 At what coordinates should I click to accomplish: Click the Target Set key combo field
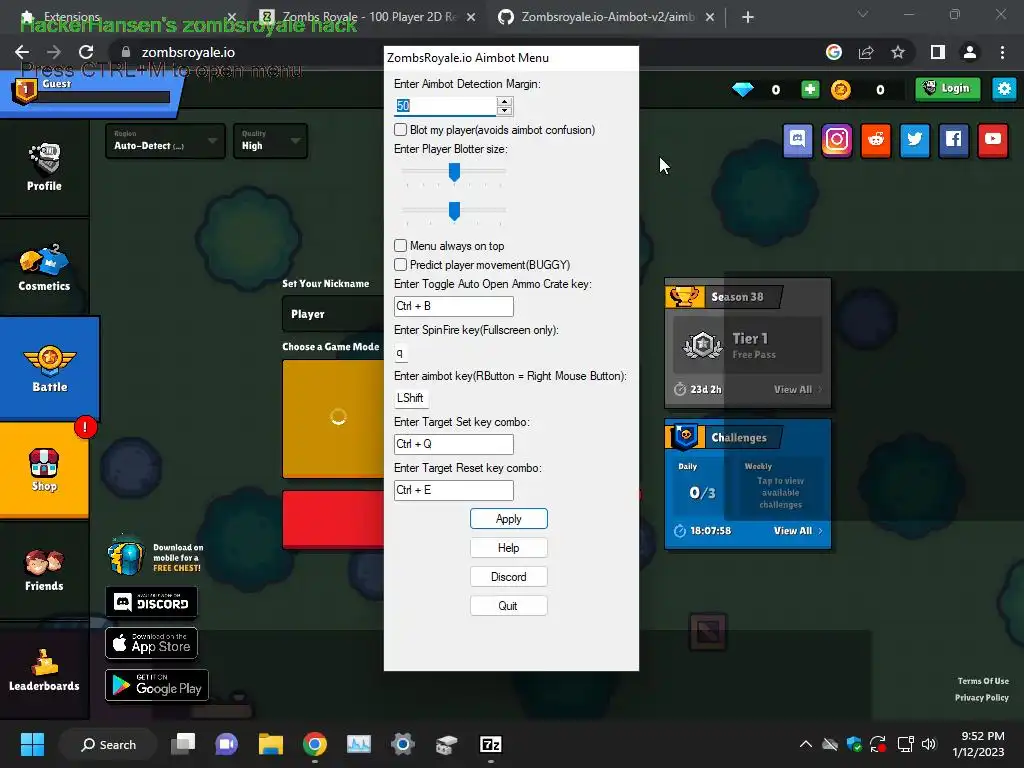point(454,444)
